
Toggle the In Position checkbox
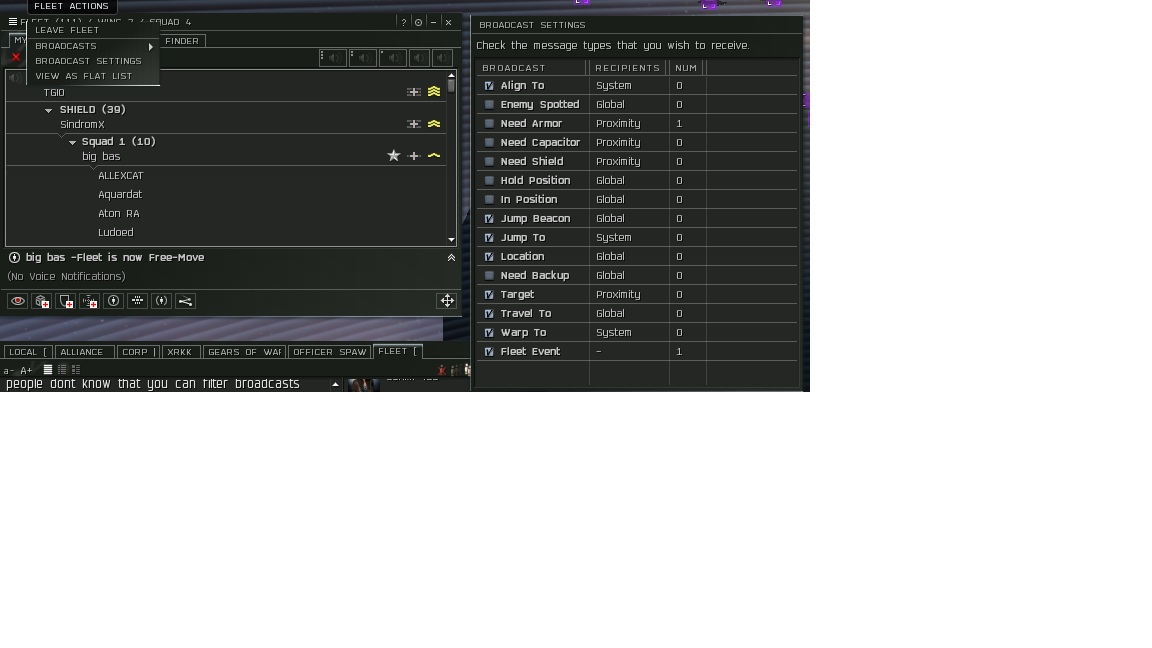(489, 200)
